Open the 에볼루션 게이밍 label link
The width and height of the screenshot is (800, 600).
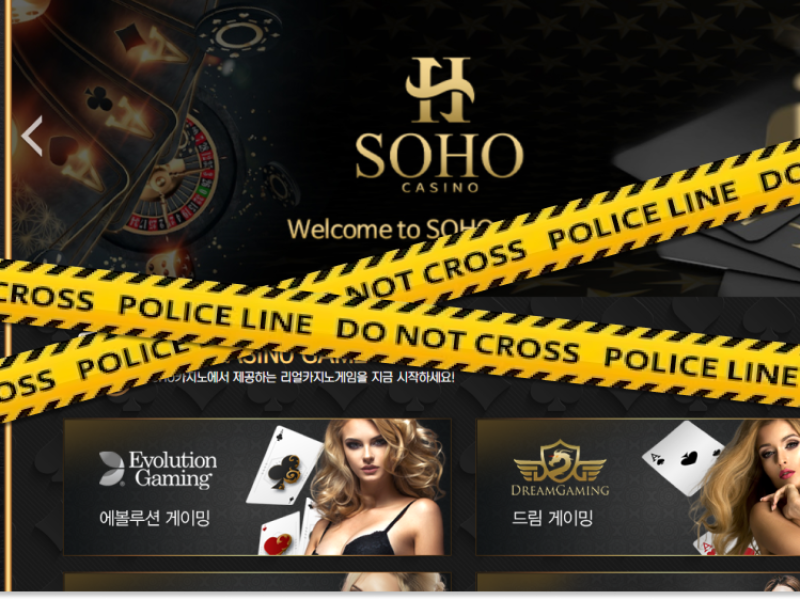click(x=155, y=518)
